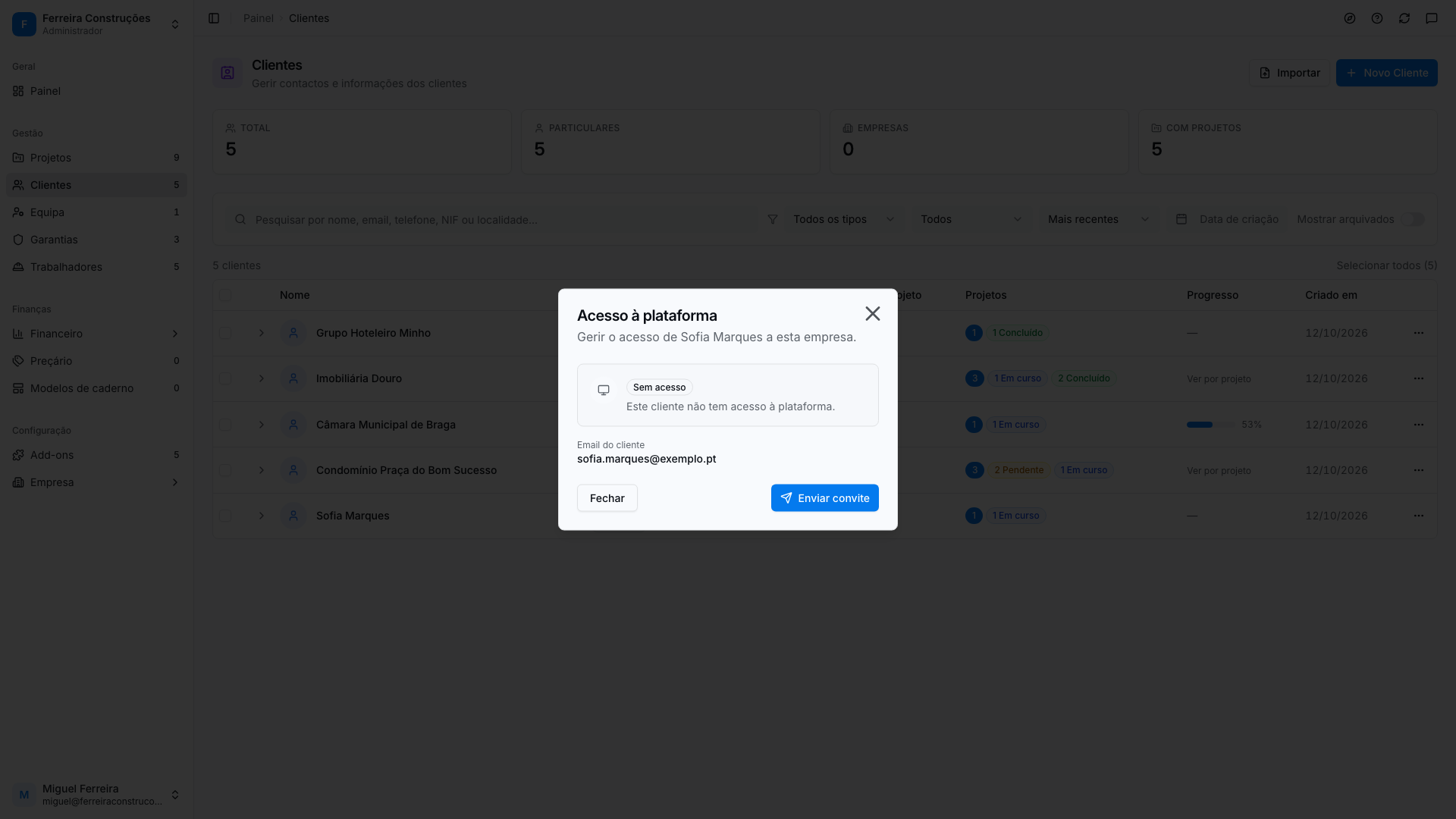Click the monitor icon in dialog
Viewport: 1456px width, 819px height.
[604, 390]
